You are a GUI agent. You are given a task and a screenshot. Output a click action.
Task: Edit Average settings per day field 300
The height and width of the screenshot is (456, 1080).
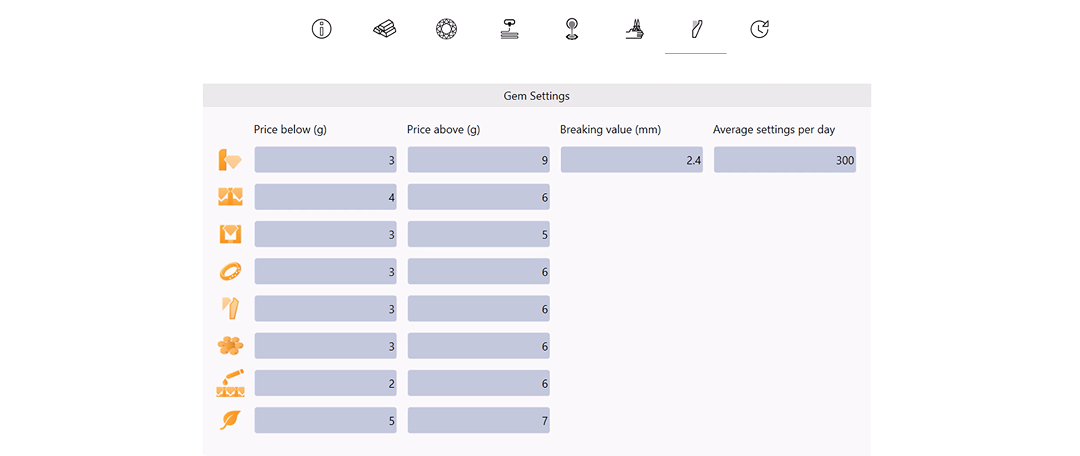(x=785, y=160)
